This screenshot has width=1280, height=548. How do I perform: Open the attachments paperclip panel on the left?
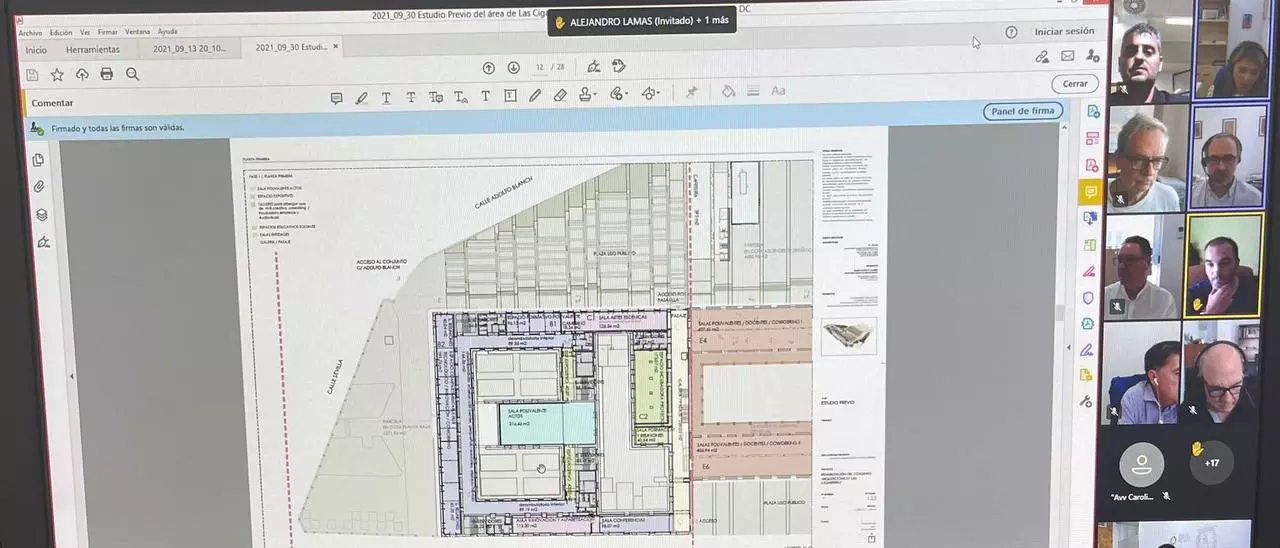pos(39,186)
